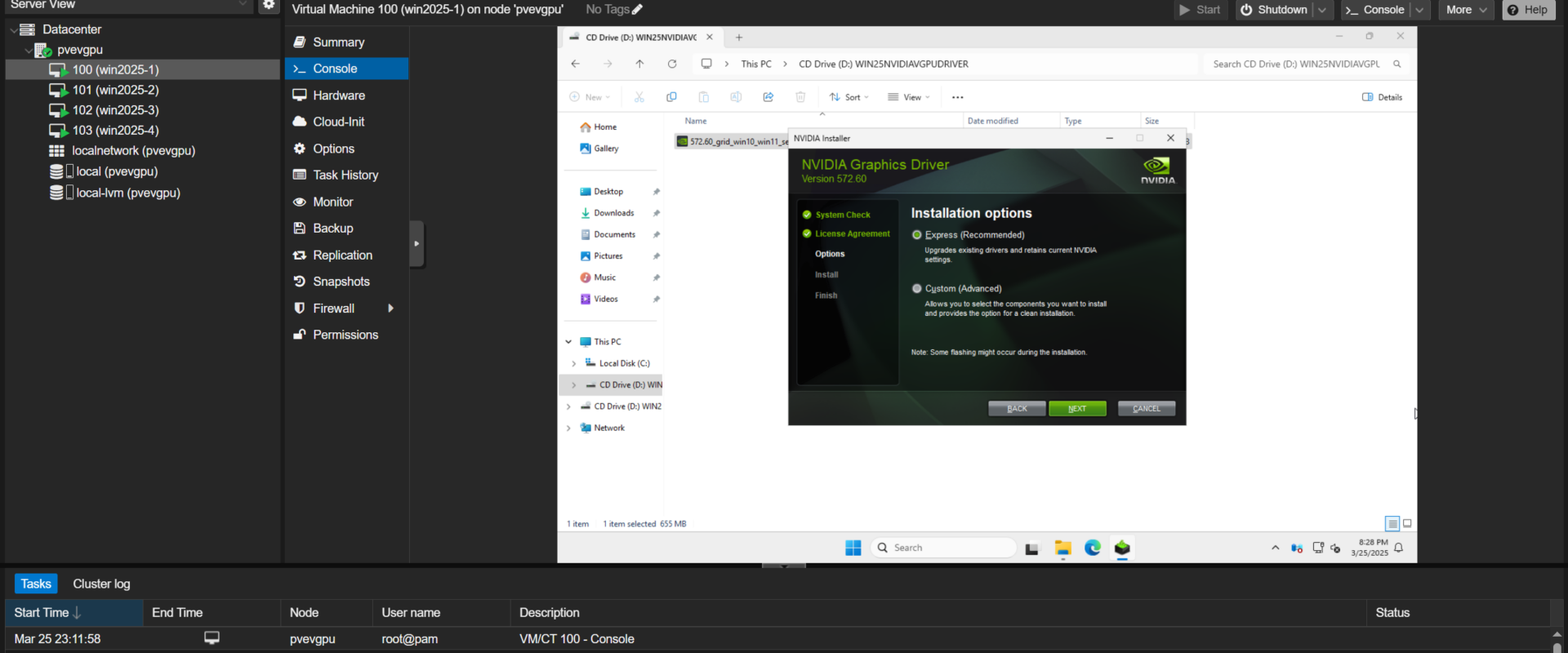Image resolution: width=1568 pixels, height=653 pixels.
Task: Select VM 103 (win2025-4) in the tree
Action: coord(115,131)
